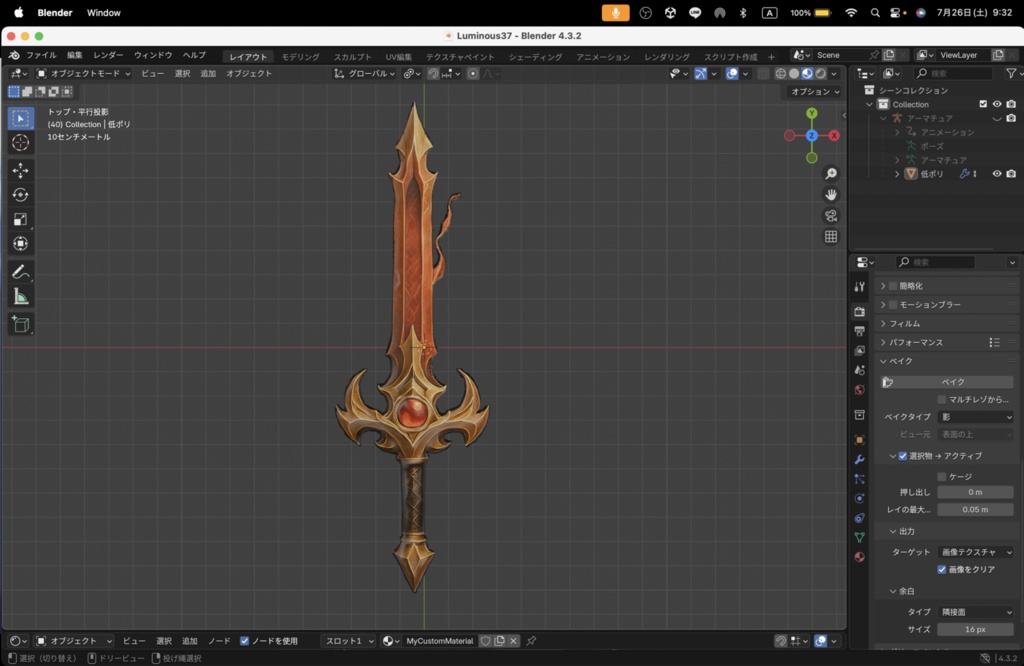Activate the Measure tool
The image size is (1024, 666).
(20, 296)
